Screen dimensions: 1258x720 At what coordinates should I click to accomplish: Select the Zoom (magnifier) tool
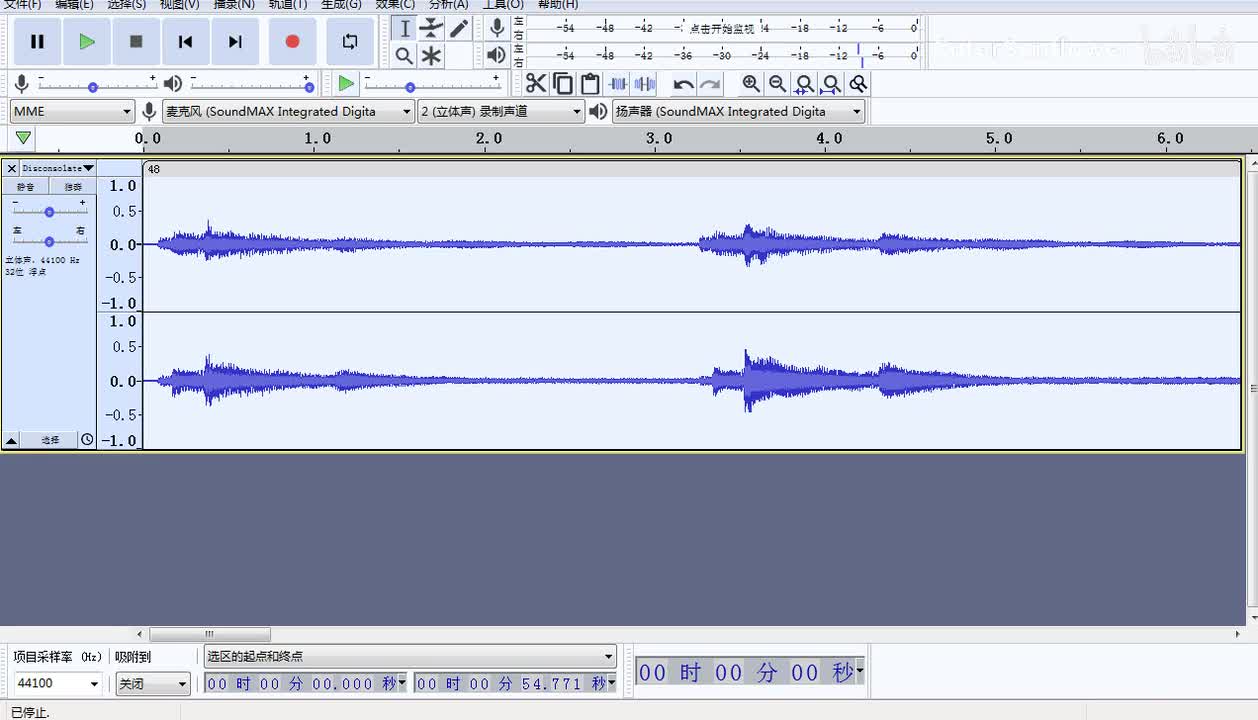(x=404, y=56)
